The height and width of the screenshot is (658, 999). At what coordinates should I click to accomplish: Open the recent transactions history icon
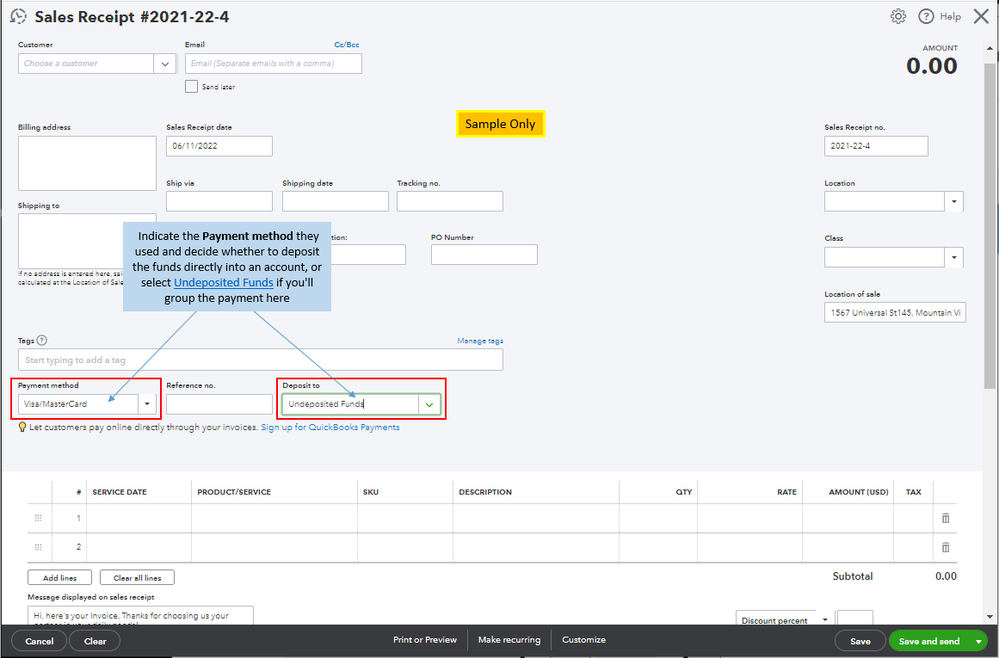[18, 17]
